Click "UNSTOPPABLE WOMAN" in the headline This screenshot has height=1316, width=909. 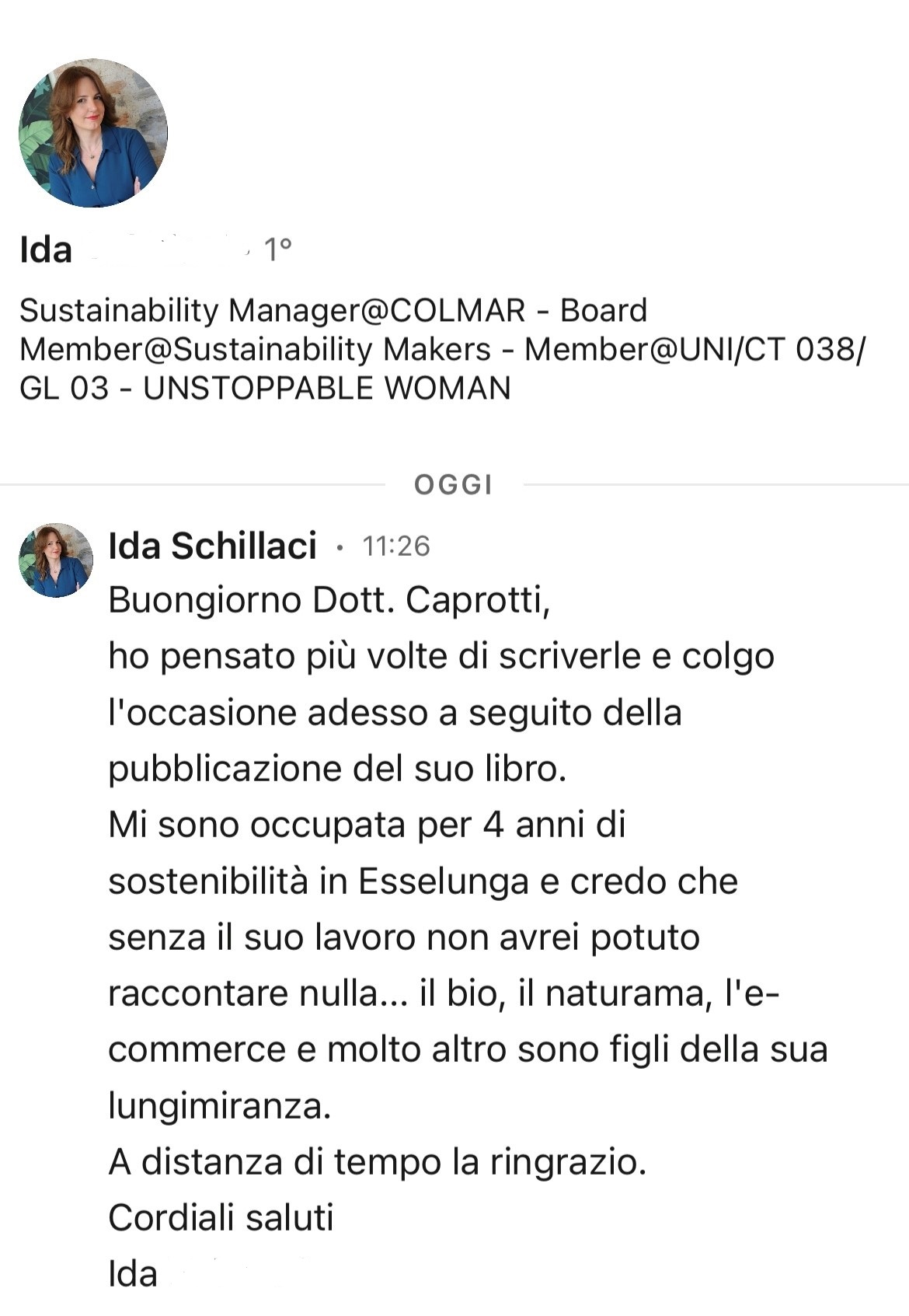(x=327, y=389)
